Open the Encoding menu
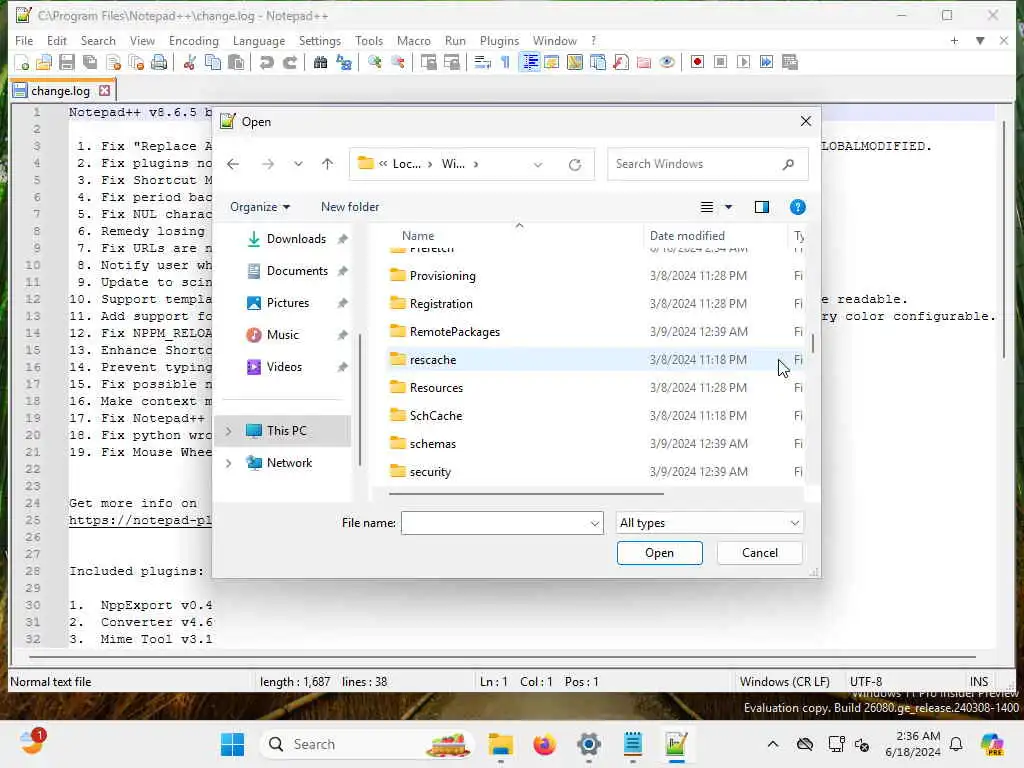The width and height of the screenshot is (1024, 768). tap(194, 40)
